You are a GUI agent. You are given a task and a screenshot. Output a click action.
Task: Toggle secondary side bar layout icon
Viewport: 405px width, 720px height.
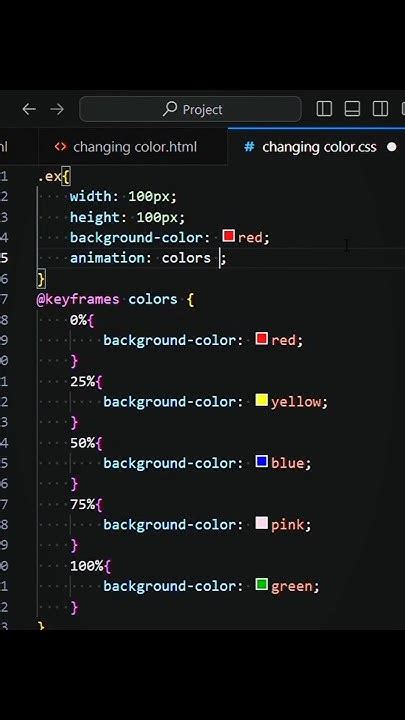tap(380, 109)
